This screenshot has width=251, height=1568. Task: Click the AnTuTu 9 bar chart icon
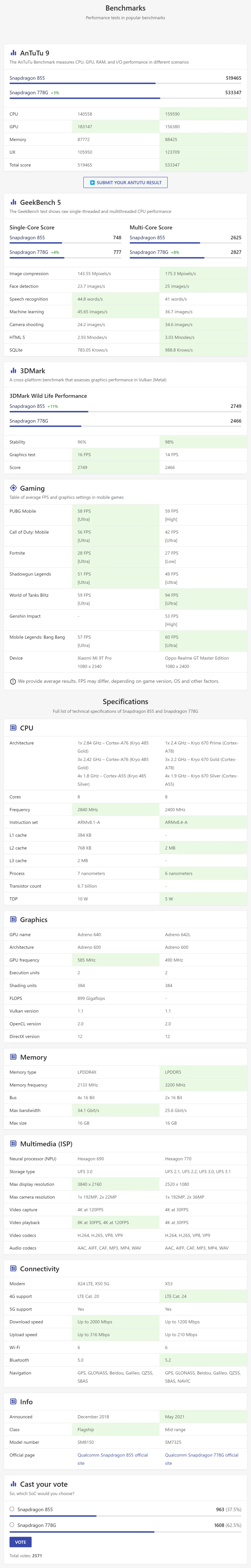pyautogui.click(x=13, y=53)
